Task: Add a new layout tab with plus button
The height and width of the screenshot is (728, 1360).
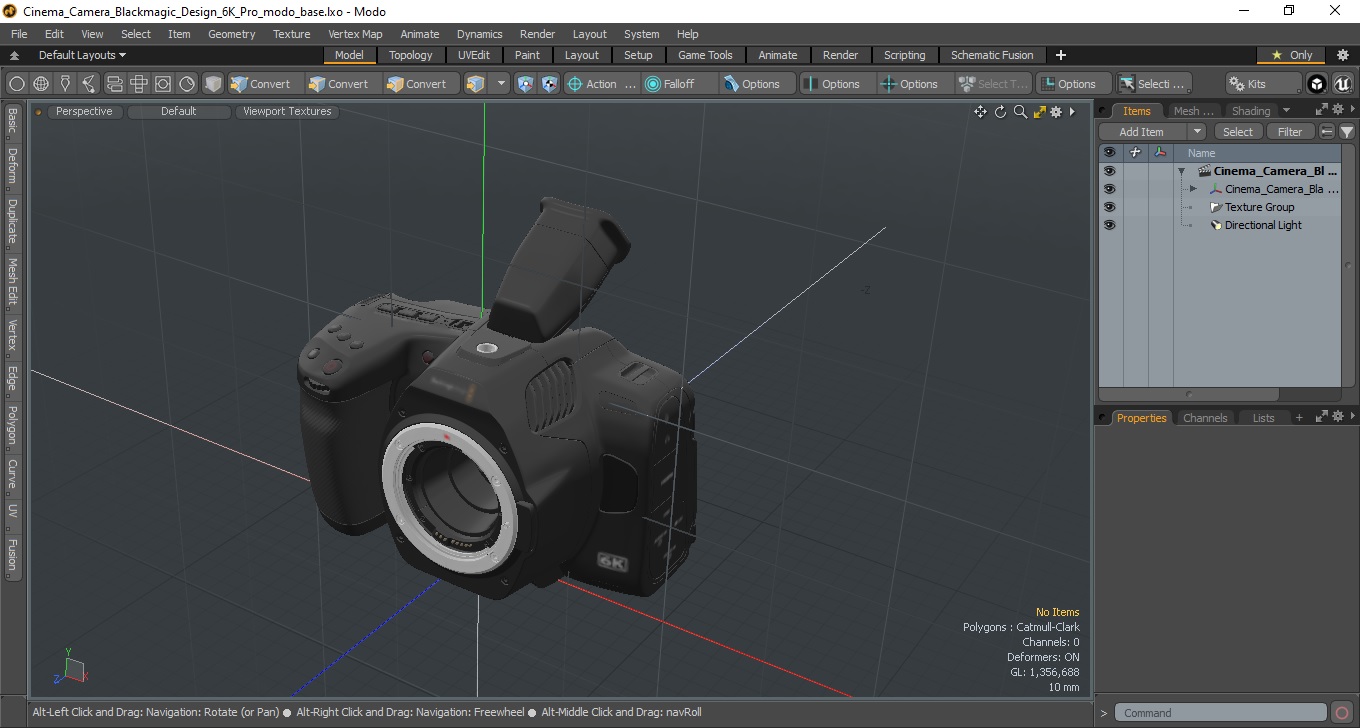Action: [1061, 55]
